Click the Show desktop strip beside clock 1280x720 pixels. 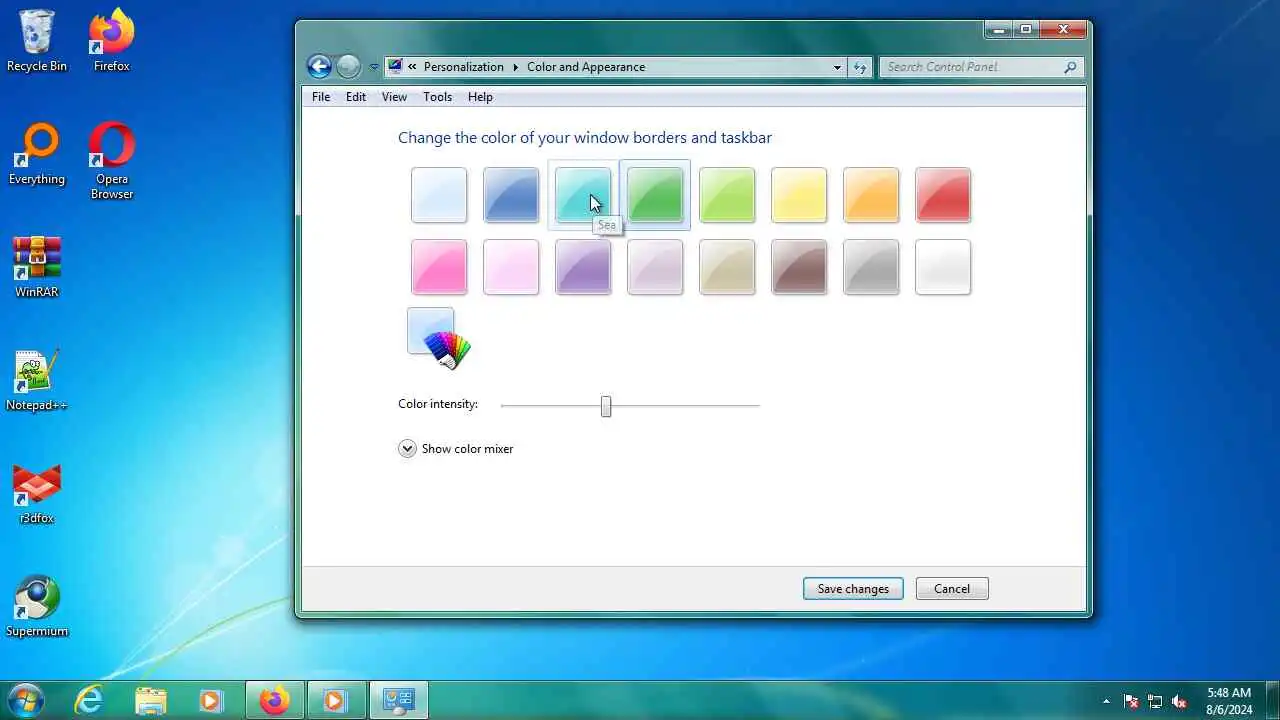click(1272, 701)
